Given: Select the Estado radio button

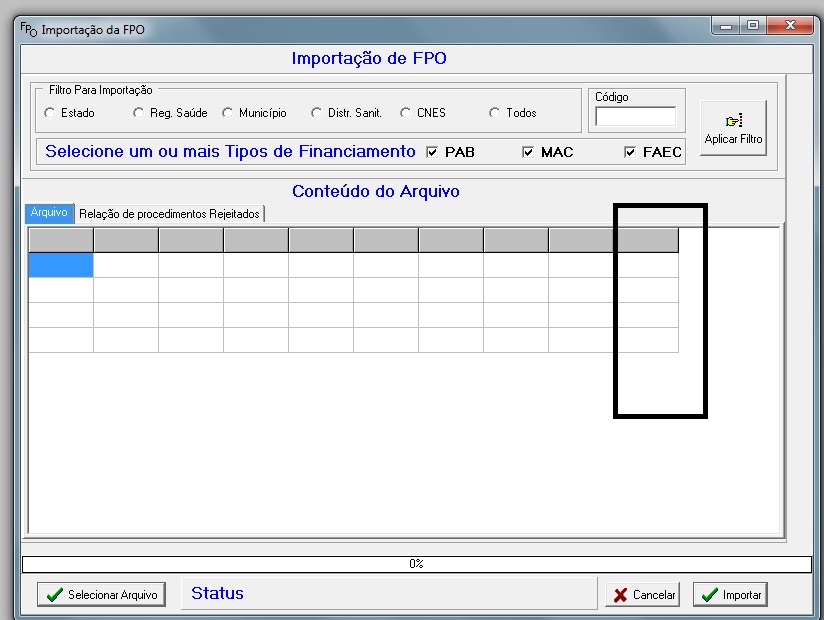Looking at the screenshot, I should (50, 114).
